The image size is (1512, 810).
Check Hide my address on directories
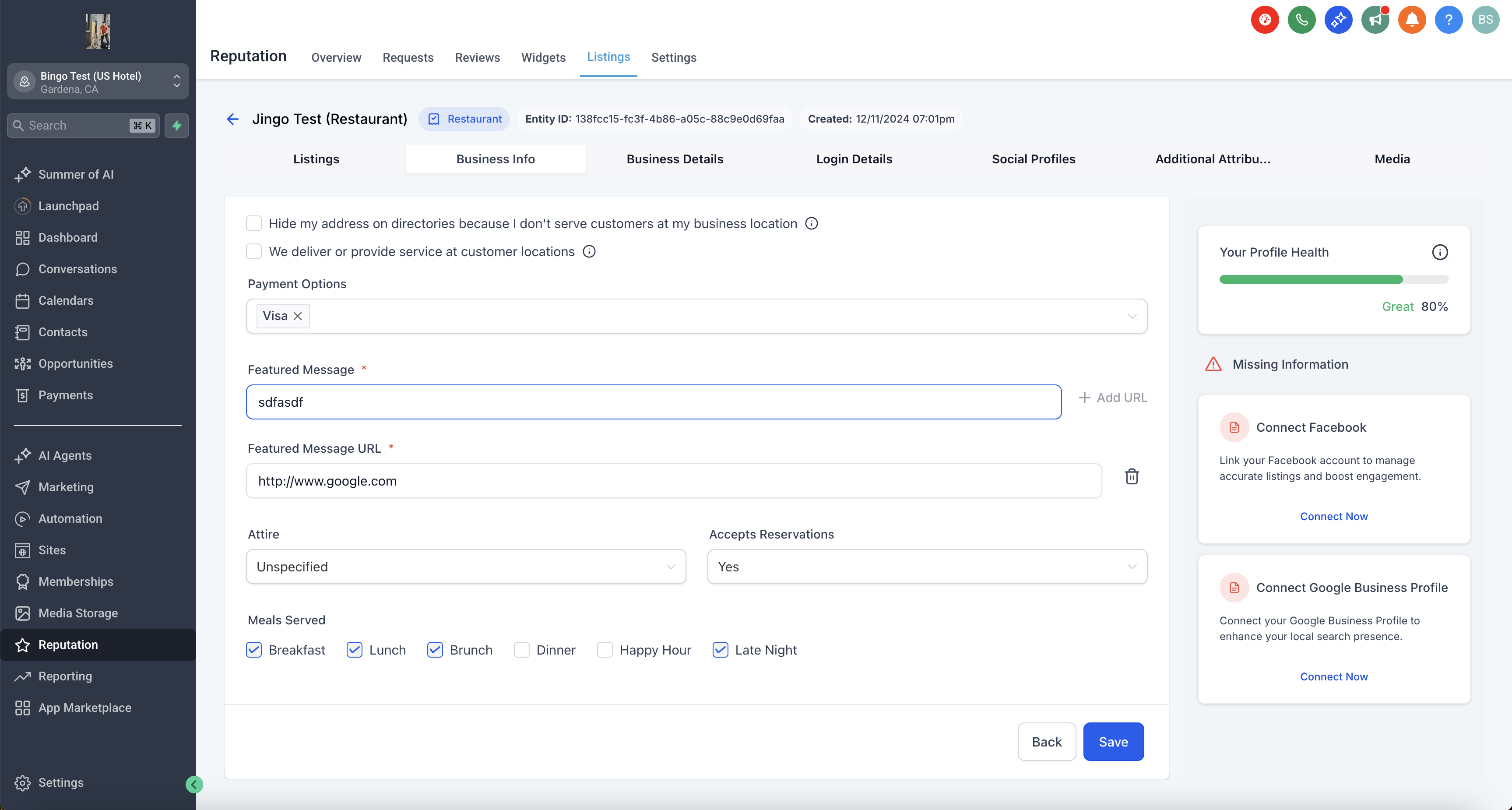pyautogui.click(x=253, y=224)
